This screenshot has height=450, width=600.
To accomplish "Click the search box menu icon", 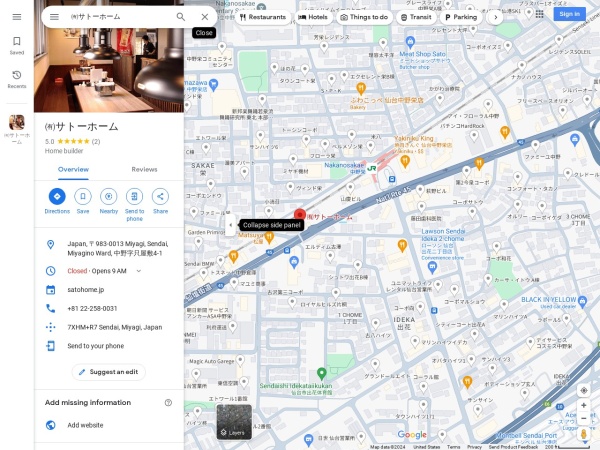I will (x=54, y=17).
